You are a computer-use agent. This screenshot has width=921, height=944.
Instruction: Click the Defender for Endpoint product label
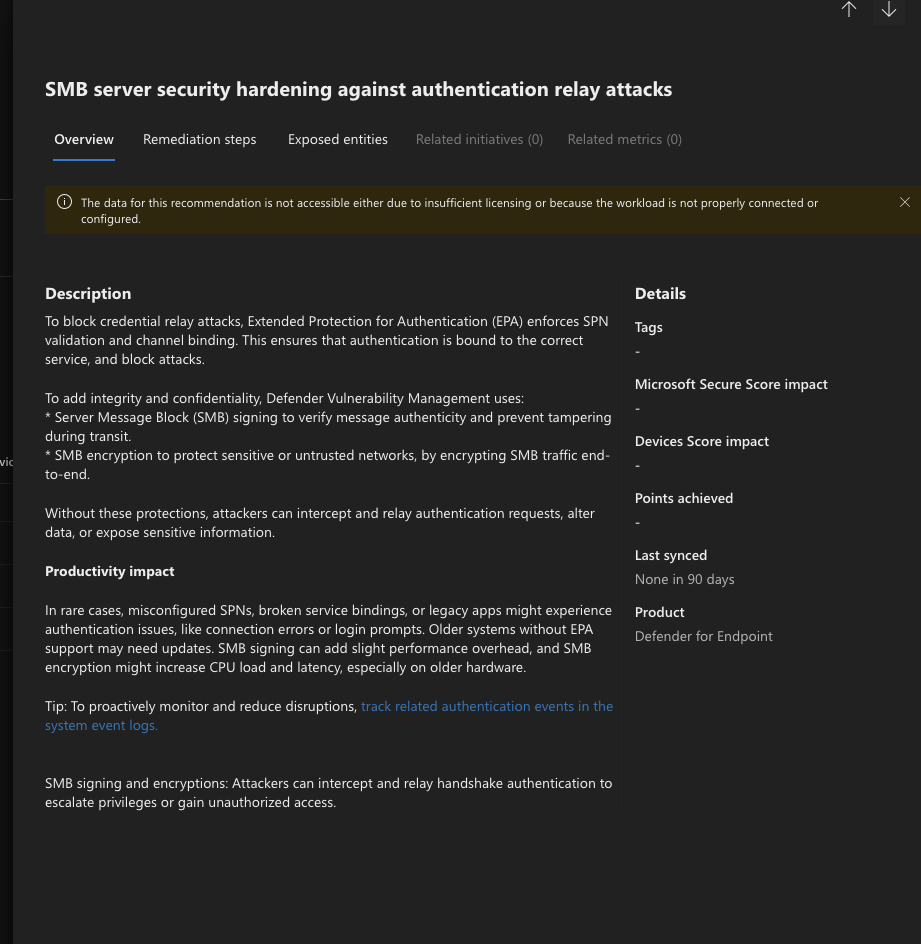tap(703, 636)
